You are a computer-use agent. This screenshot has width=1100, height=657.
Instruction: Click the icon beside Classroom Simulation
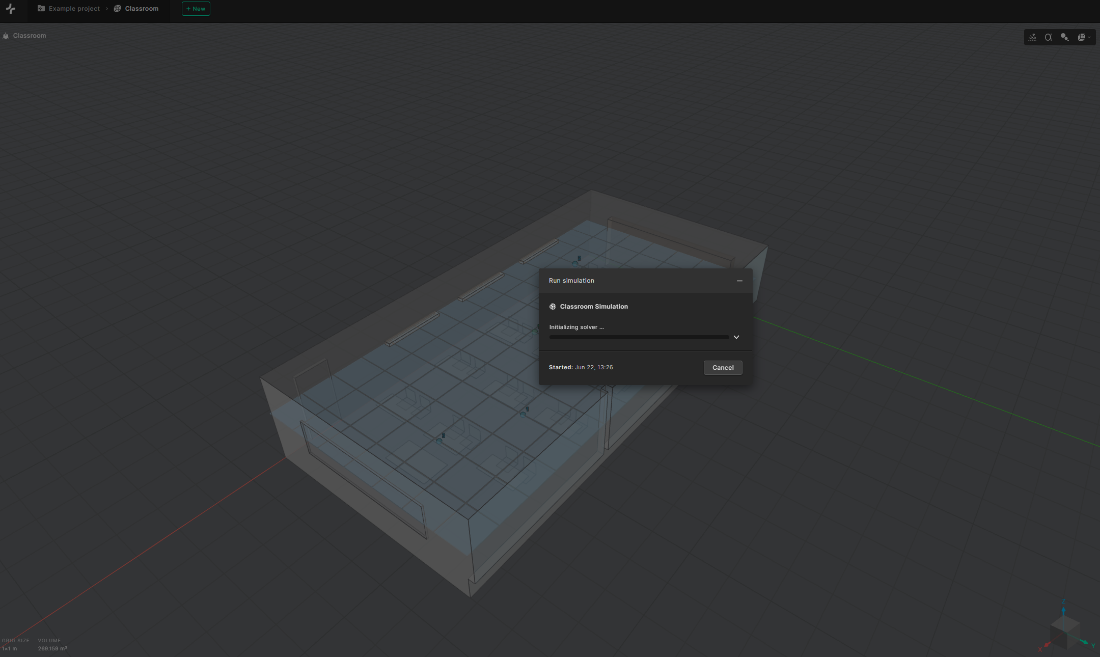(553, 306)
